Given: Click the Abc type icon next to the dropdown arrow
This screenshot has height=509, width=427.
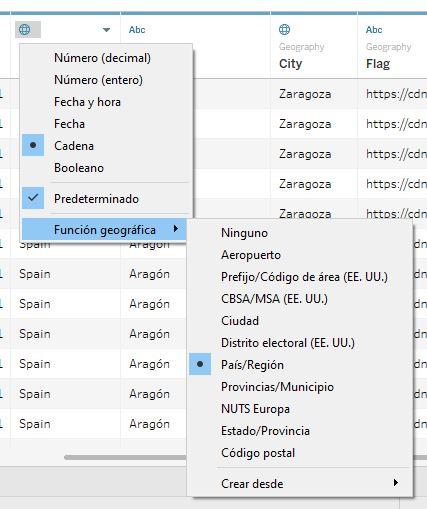Looking at the screenshot, I should 137,30.
